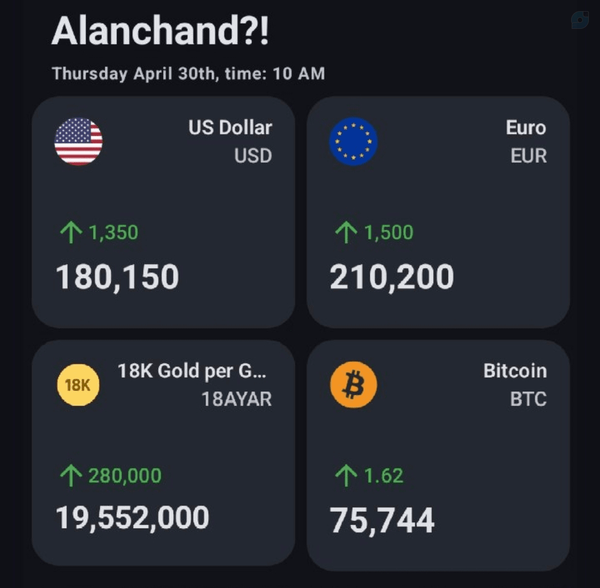Image resolution: width=600 pixels, height=588 pixels.
Task: Click the green up arrow beside 280,000
Action: click(71, 476)
